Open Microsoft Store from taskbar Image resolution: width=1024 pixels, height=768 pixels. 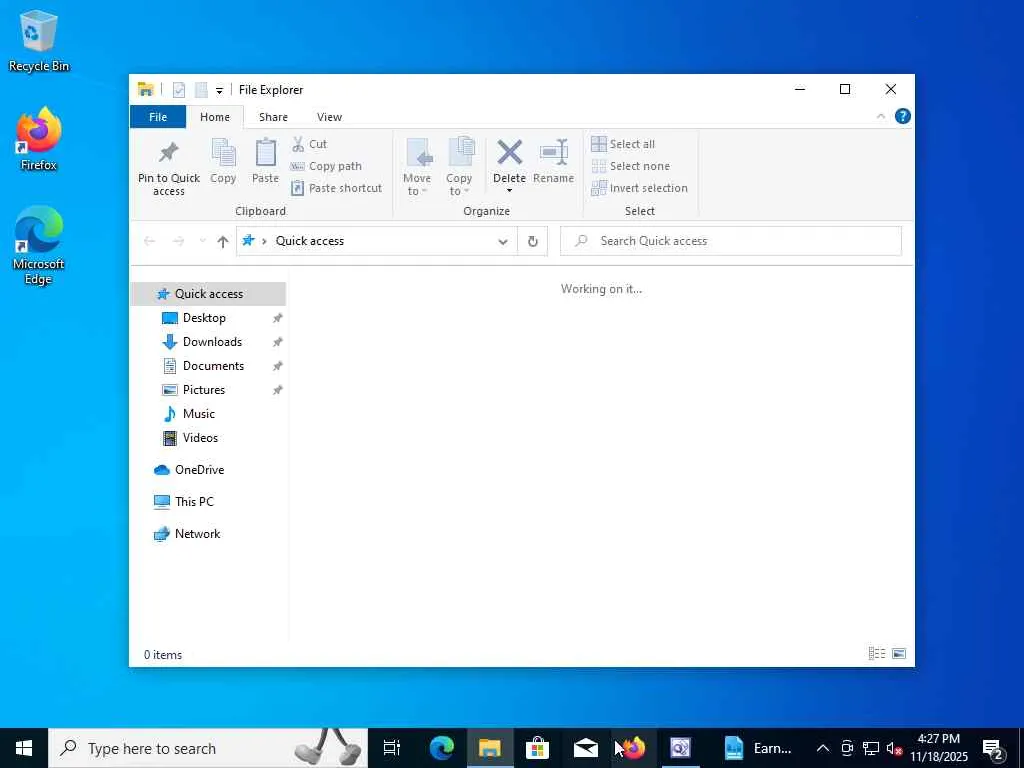[x=537, y=748]
